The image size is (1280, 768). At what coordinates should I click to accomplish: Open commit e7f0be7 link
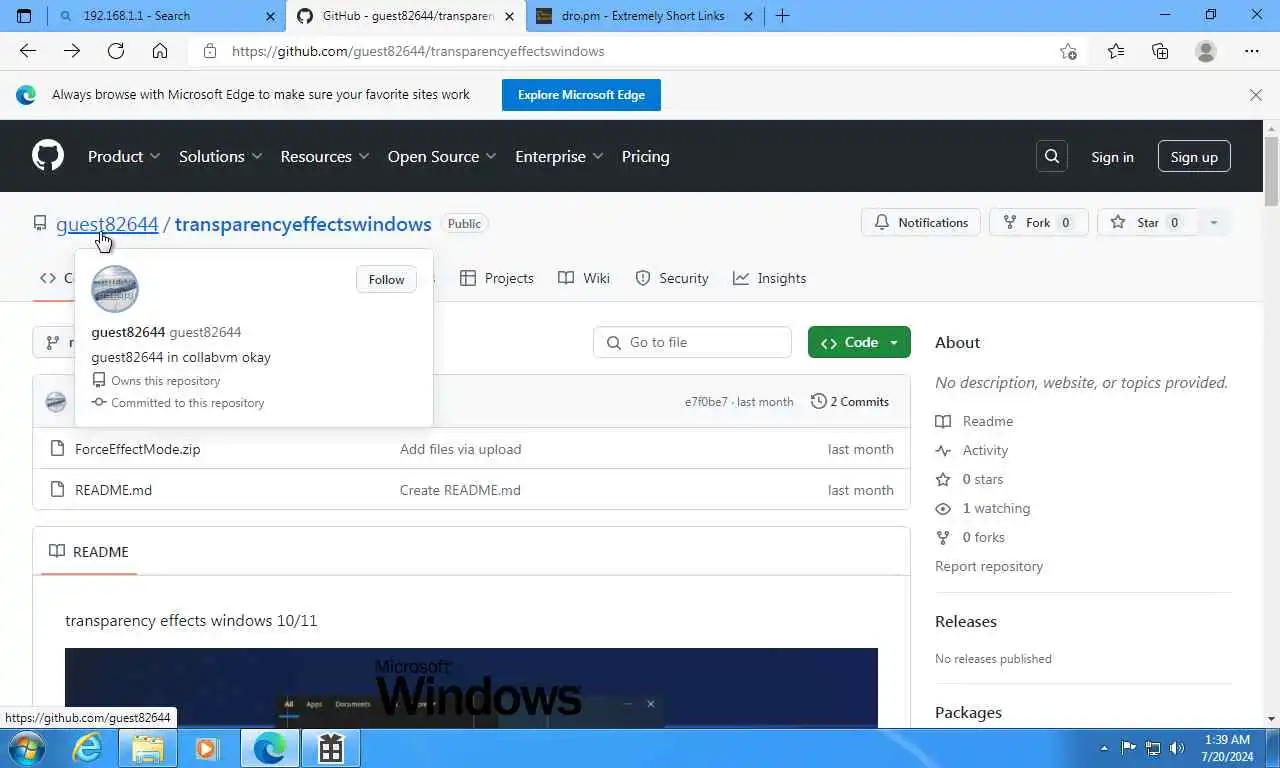click(706, 402)
